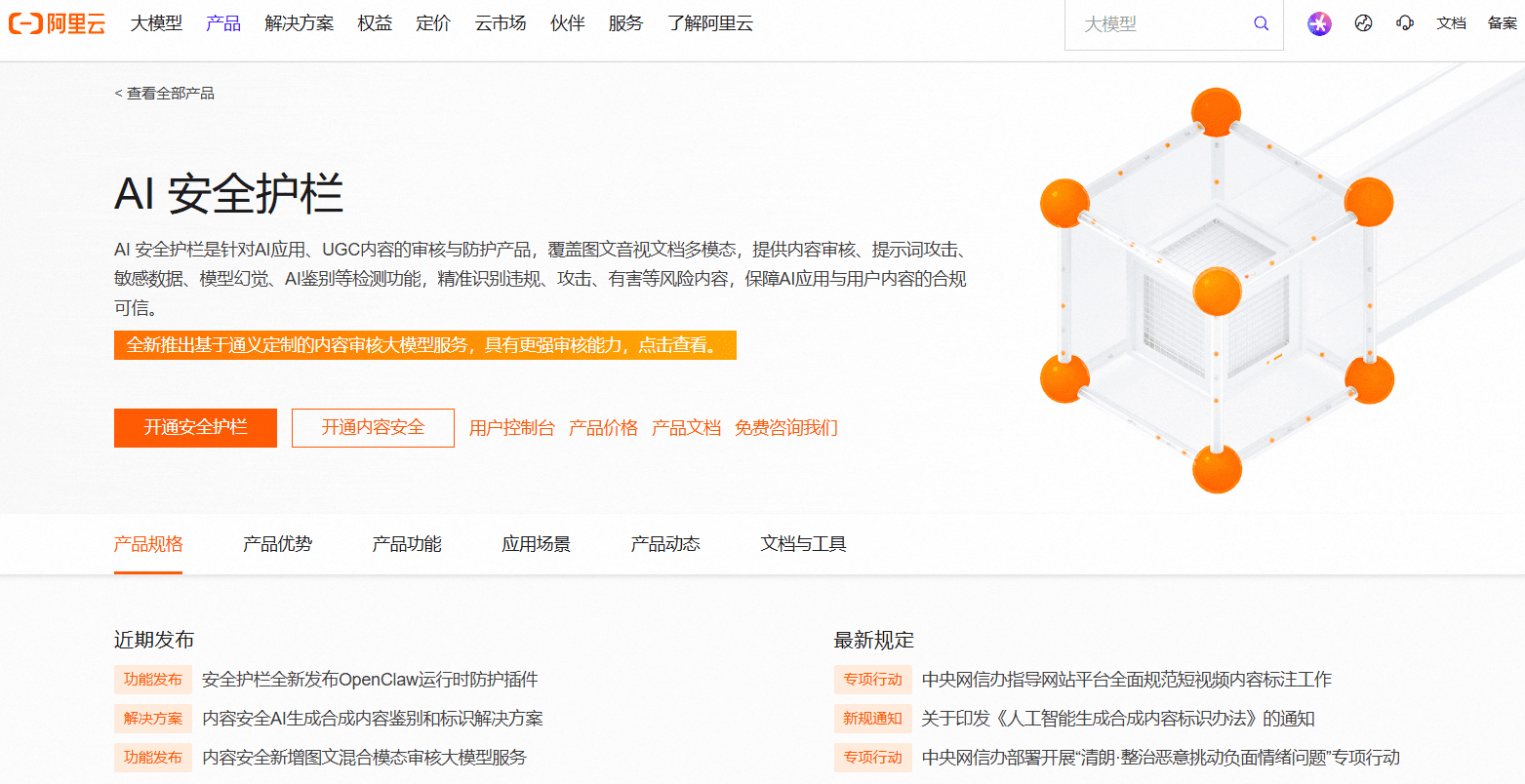Screen dimensions: 1525x784
Task: Open the 文档 link in header
Action: (1451, 23)
